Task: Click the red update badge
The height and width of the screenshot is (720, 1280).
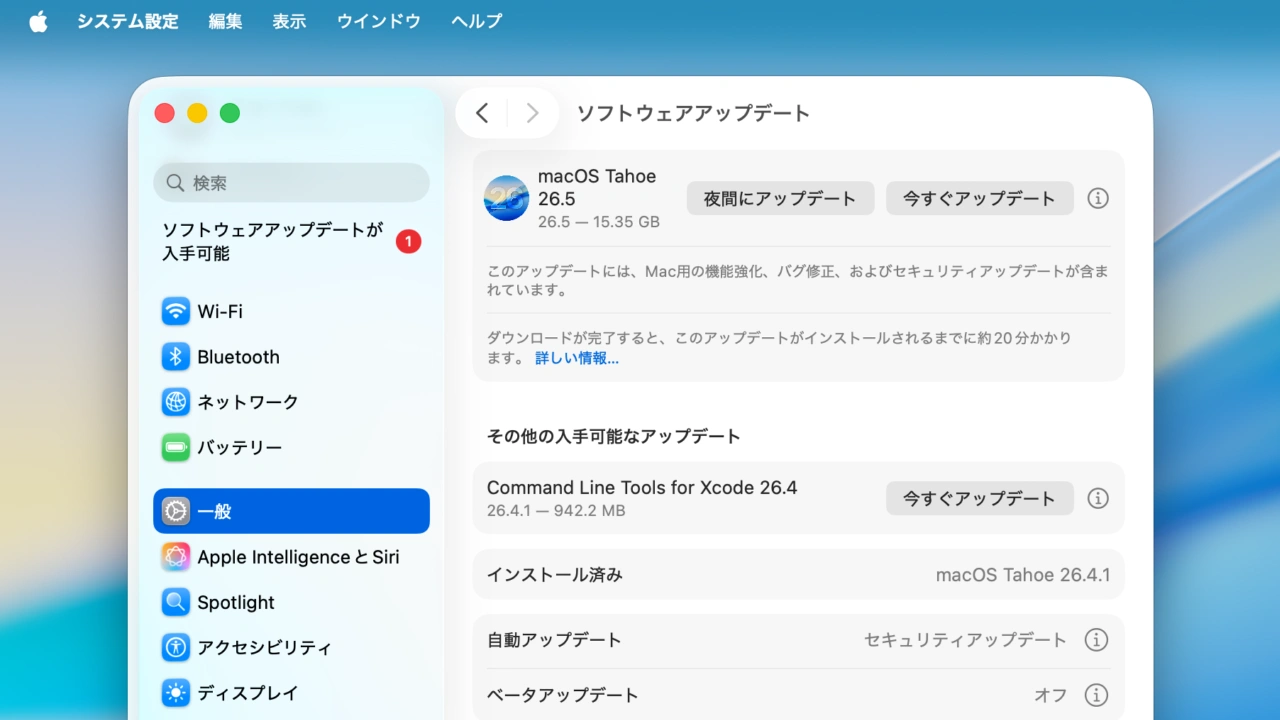Action: point(408,242)
